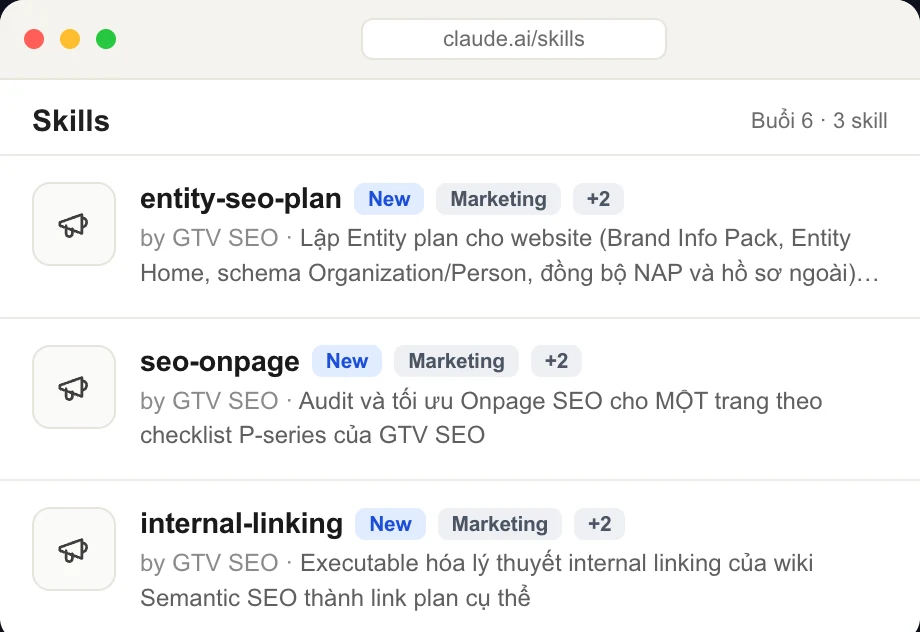This screenshot has width=920, height=632.
Task: Select the Marketing tag on internal-linking
Action: (x=499, y=523)
